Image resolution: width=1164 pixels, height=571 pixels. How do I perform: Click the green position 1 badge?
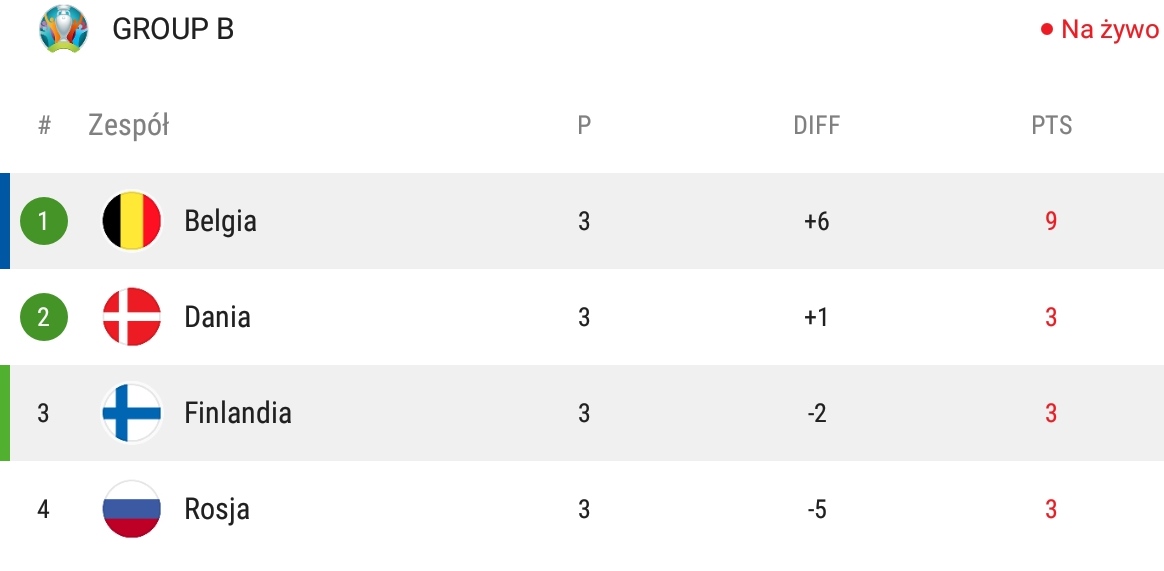point(44,221)
